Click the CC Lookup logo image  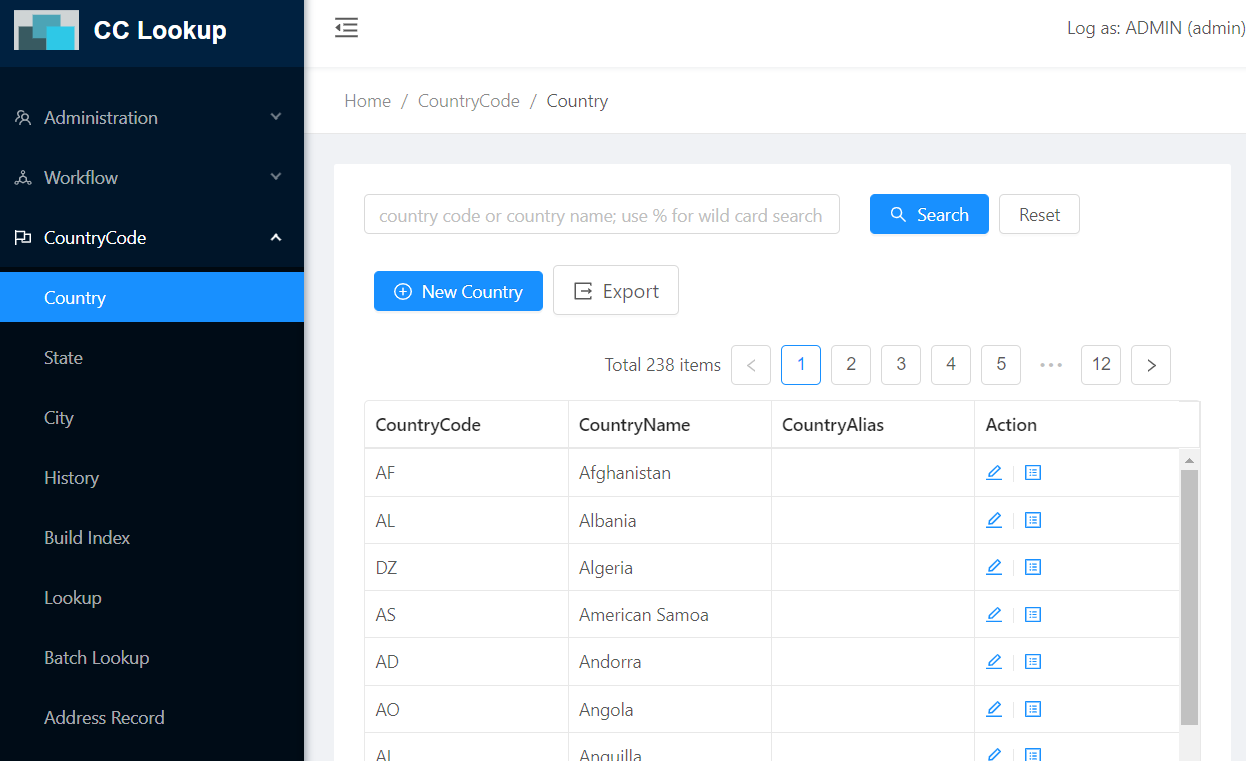(x=46, y=31)
